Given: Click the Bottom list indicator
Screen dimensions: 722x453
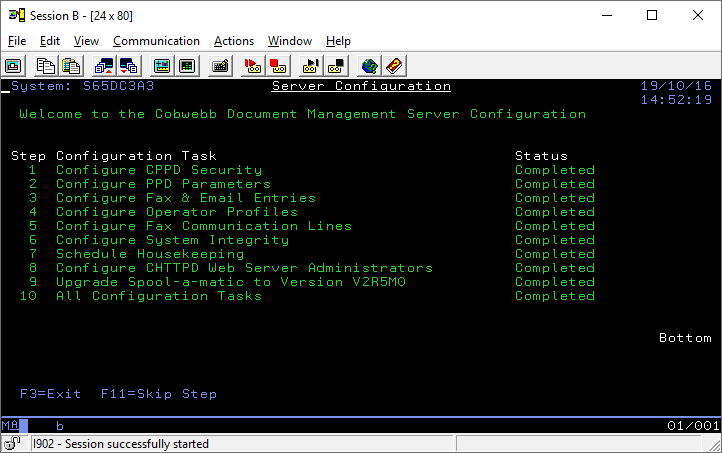Looking at the screenshot, I should [685, 338].
